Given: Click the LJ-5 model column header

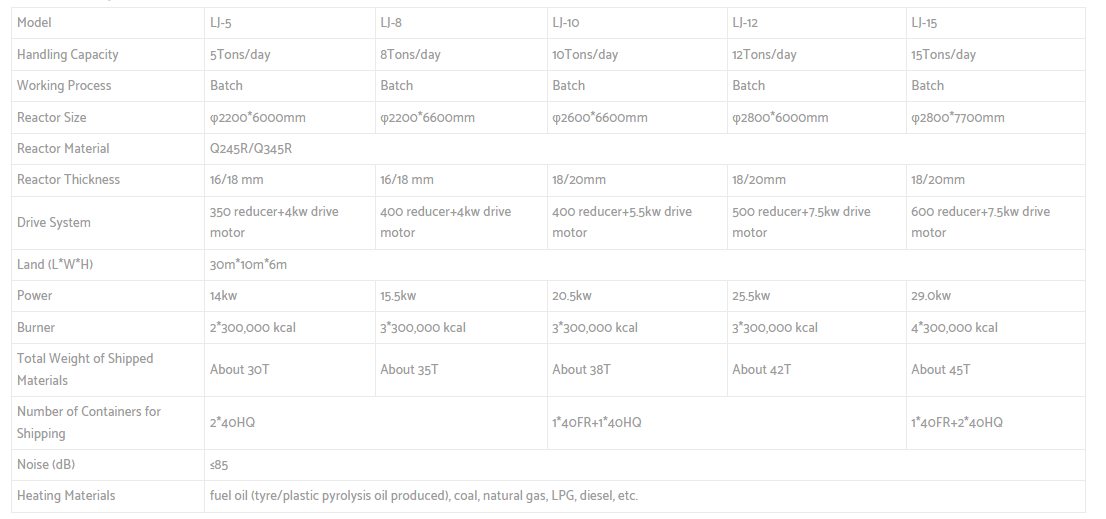Looking at the screenshot, I should point(223,22).
